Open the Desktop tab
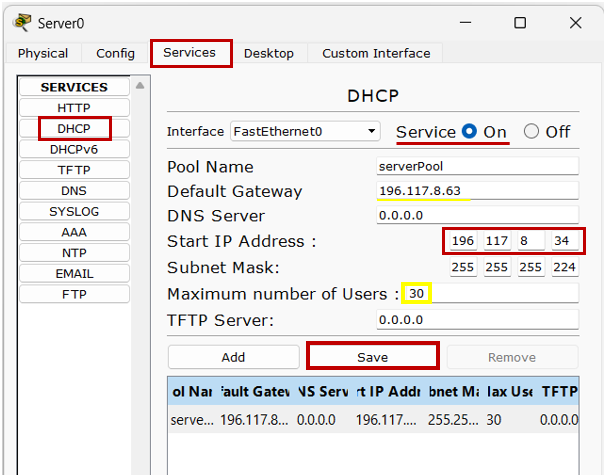 pos(269,53)
